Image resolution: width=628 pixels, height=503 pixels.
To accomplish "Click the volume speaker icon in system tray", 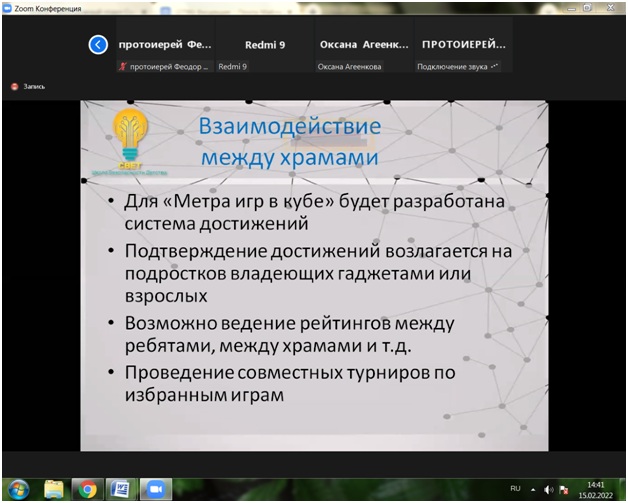I will click(x=549, y=489).
